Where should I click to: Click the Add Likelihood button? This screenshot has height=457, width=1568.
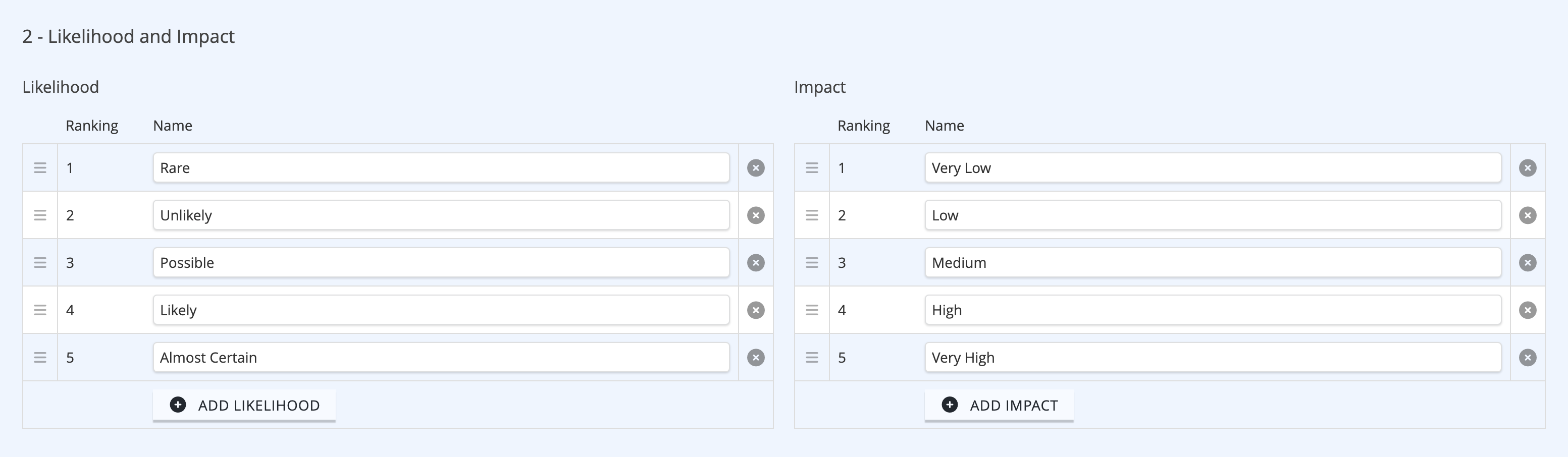click(244, 405)
